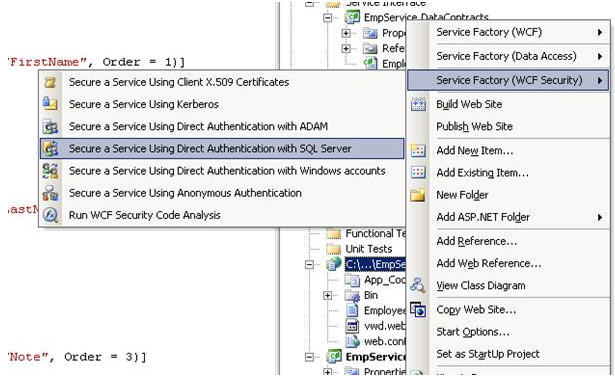Click the web site globe icon in tree
Screen dimensions: 615x376
(333, 265)
